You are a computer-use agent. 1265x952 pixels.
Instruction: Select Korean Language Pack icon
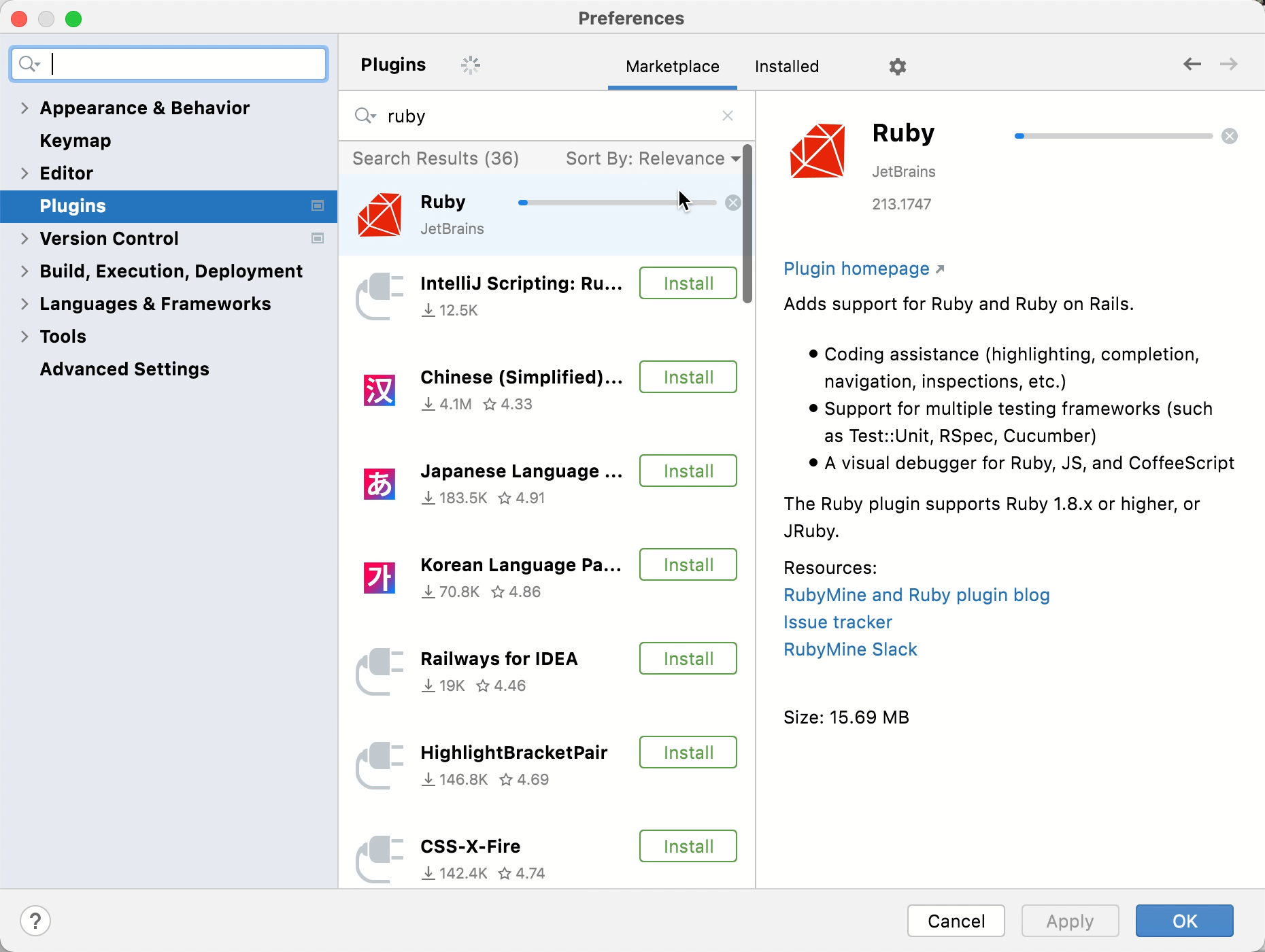(379, 578)
